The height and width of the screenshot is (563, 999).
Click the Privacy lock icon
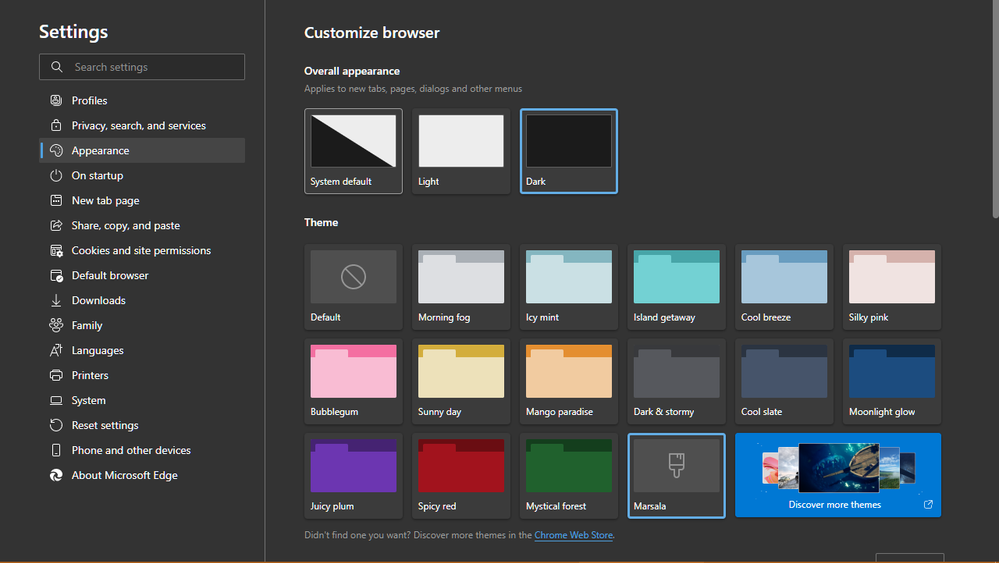coord(56,125)
